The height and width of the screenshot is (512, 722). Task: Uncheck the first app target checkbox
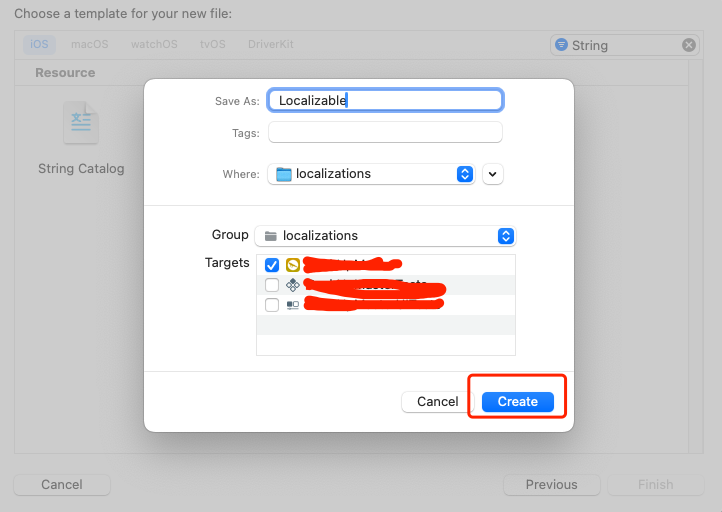(272, 265)
